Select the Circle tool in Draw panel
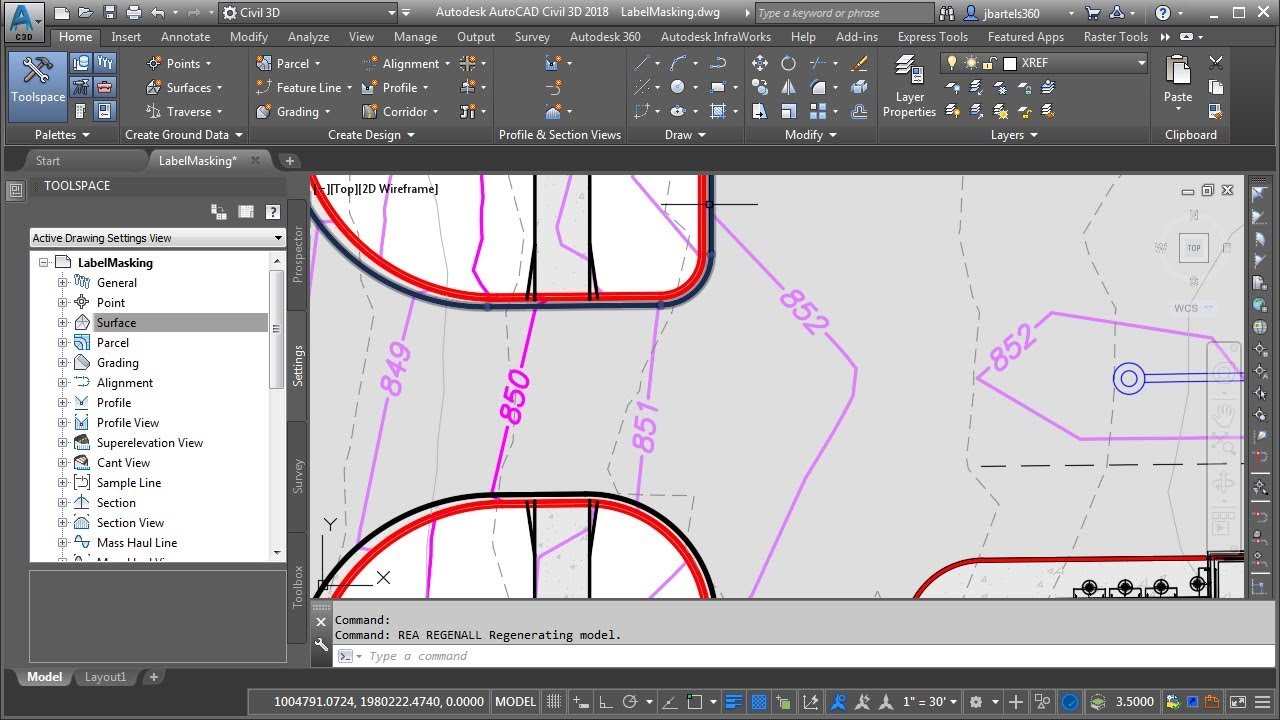 coord(678,87)
